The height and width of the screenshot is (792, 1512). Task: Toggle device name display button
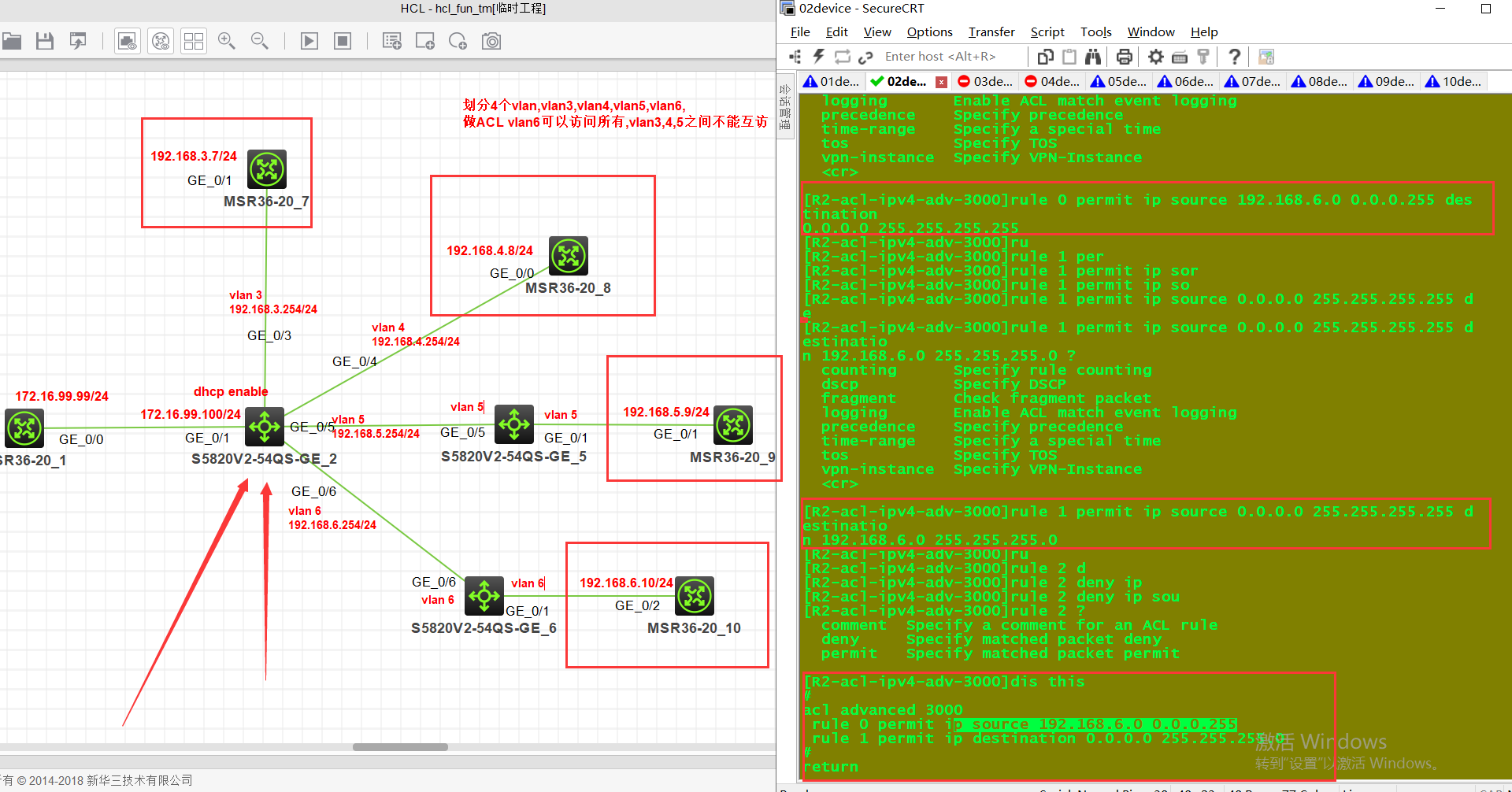click(161, 41)
